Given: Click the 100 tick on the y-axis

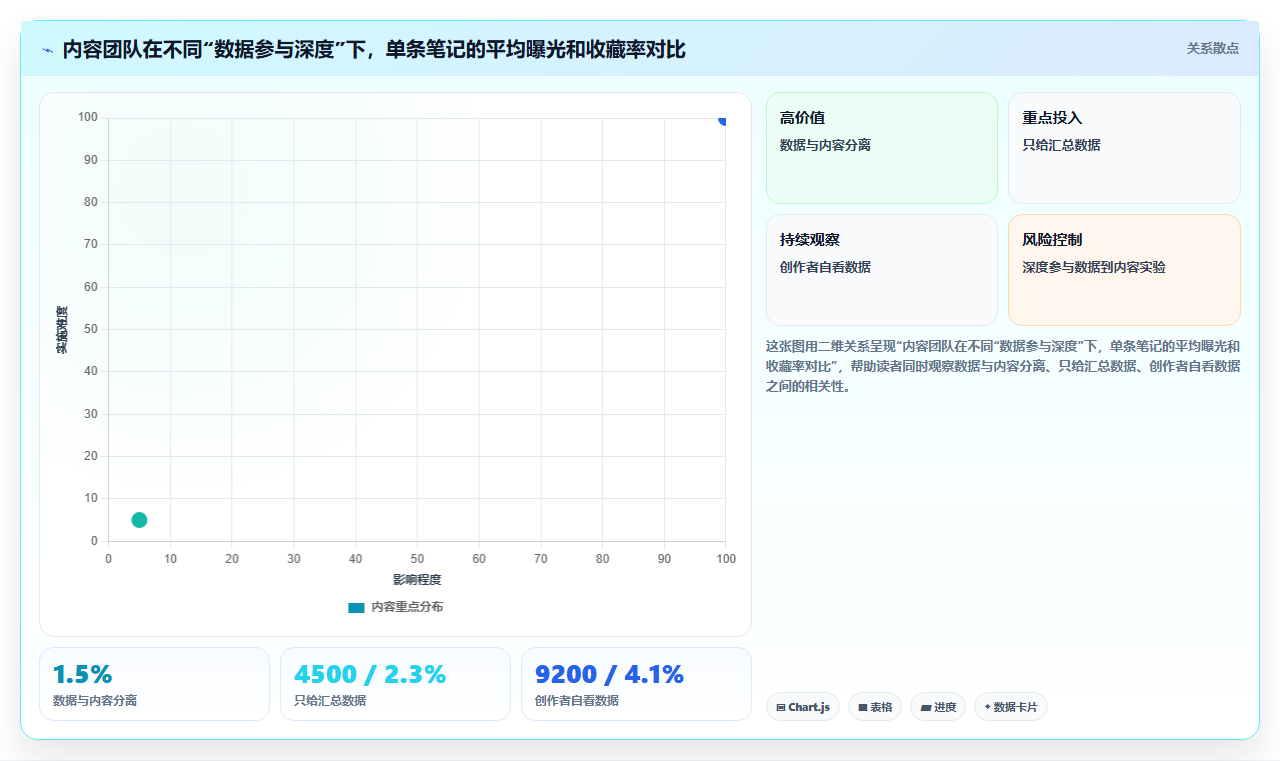Looking at the screenshot, I should 88,118.
